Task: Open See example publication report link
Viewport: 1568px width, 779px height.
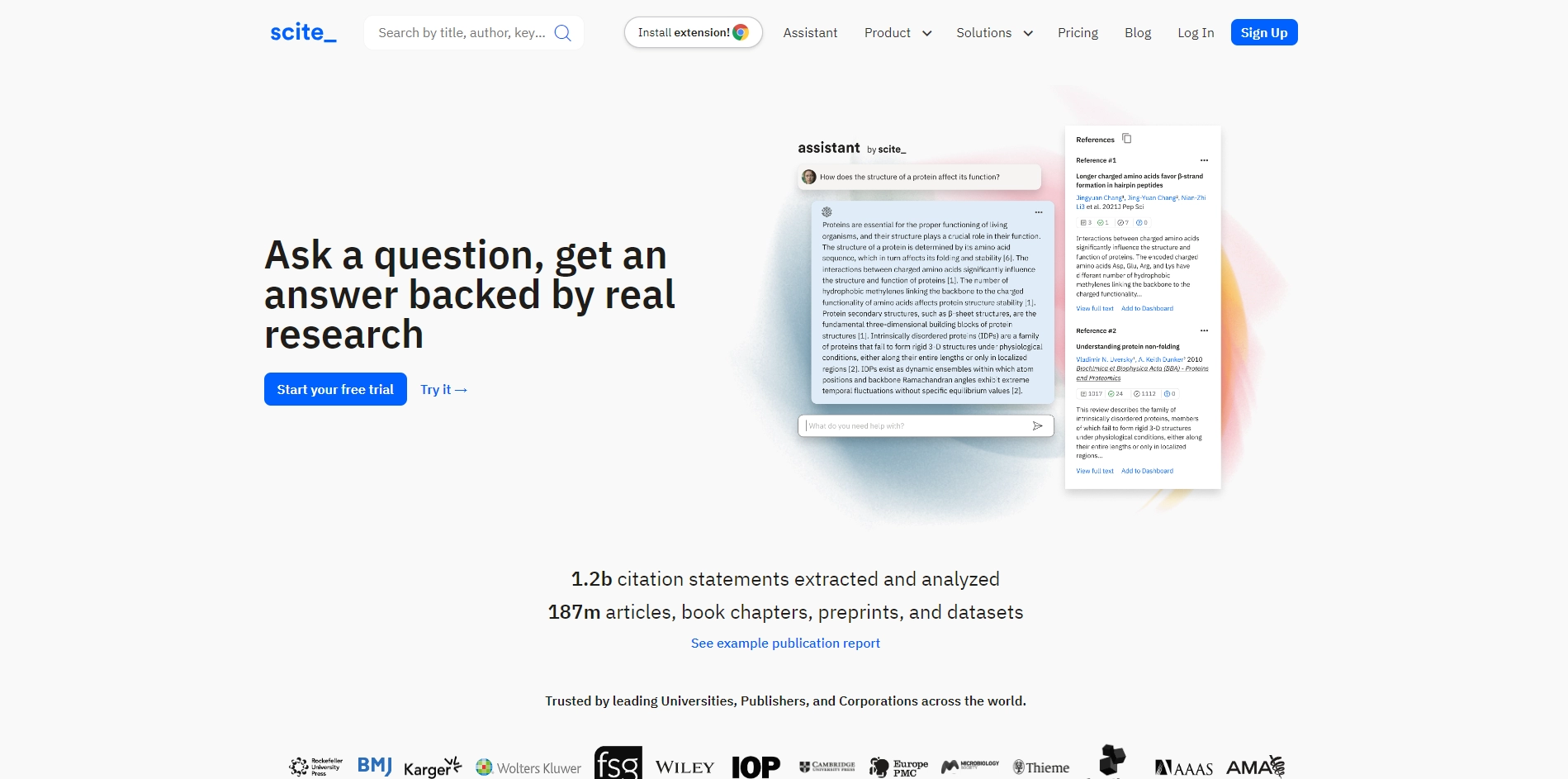Action: (x=785, y=643)
